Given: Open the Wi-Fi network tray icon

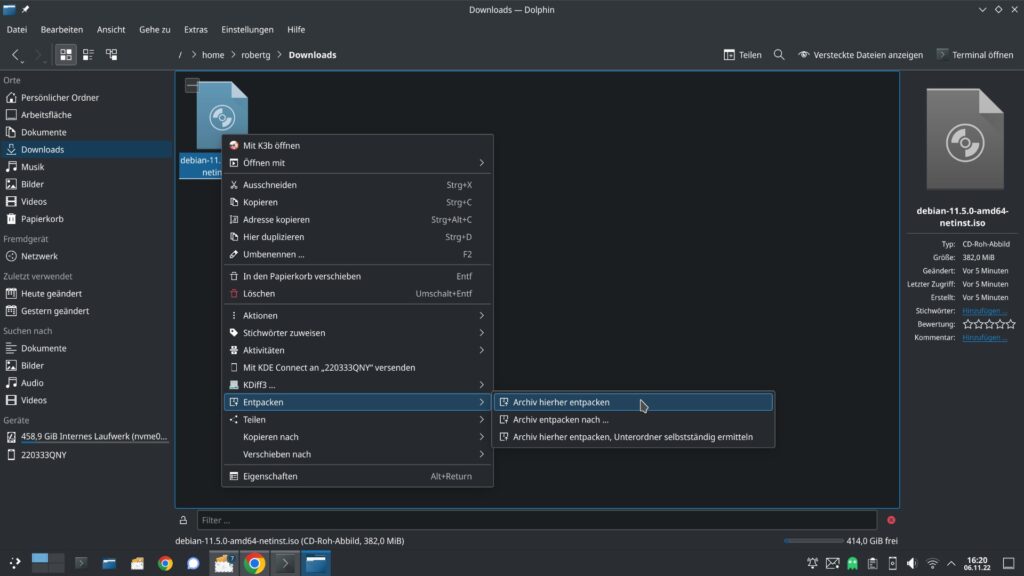Looking at the screenshot, I should (x=933, y=564).
